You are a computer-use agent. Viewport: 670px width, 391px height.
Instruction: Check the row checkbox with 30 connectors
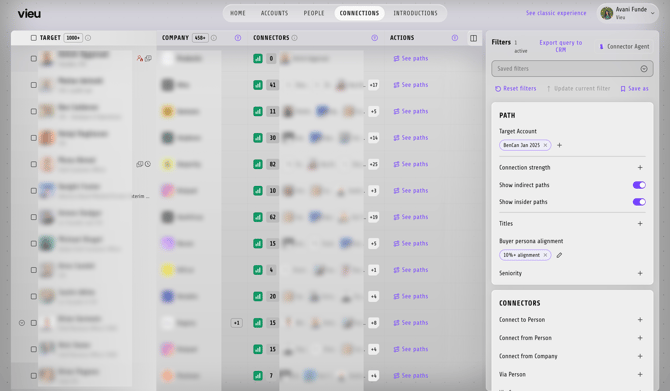(x=34, y=138)
